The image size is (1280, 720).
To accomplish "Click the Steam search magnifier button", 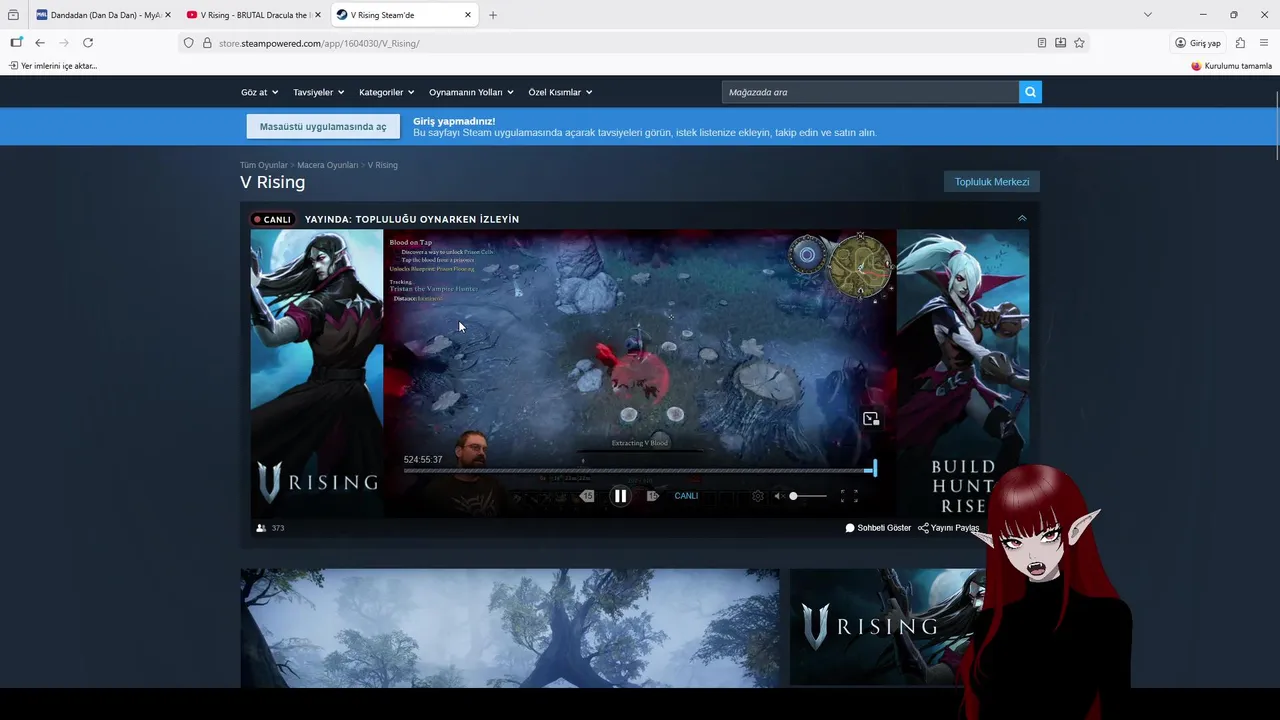I will click(1030, 92).
